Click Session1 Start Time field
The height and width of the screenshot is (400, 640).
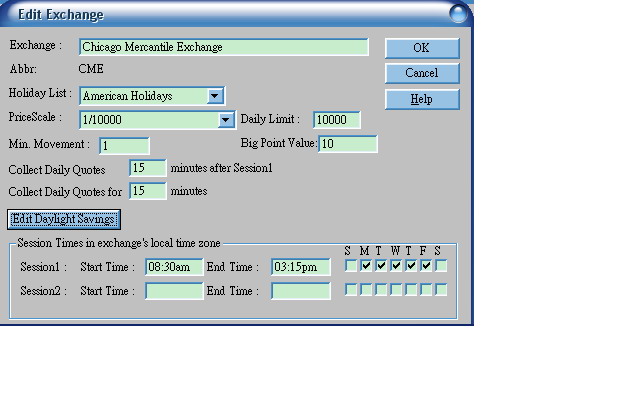click(174, 267)
